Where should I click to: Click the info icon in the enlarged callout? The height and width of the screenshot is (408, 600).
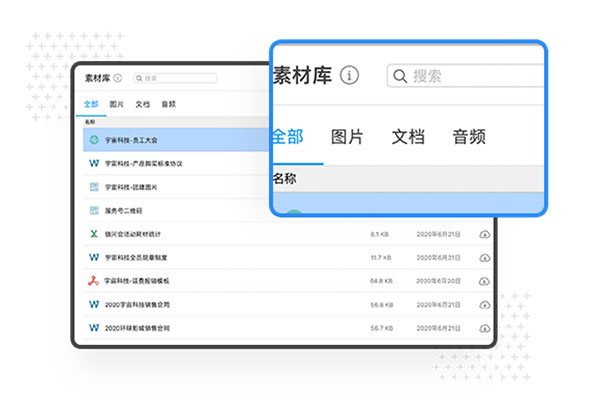point(349,76)
